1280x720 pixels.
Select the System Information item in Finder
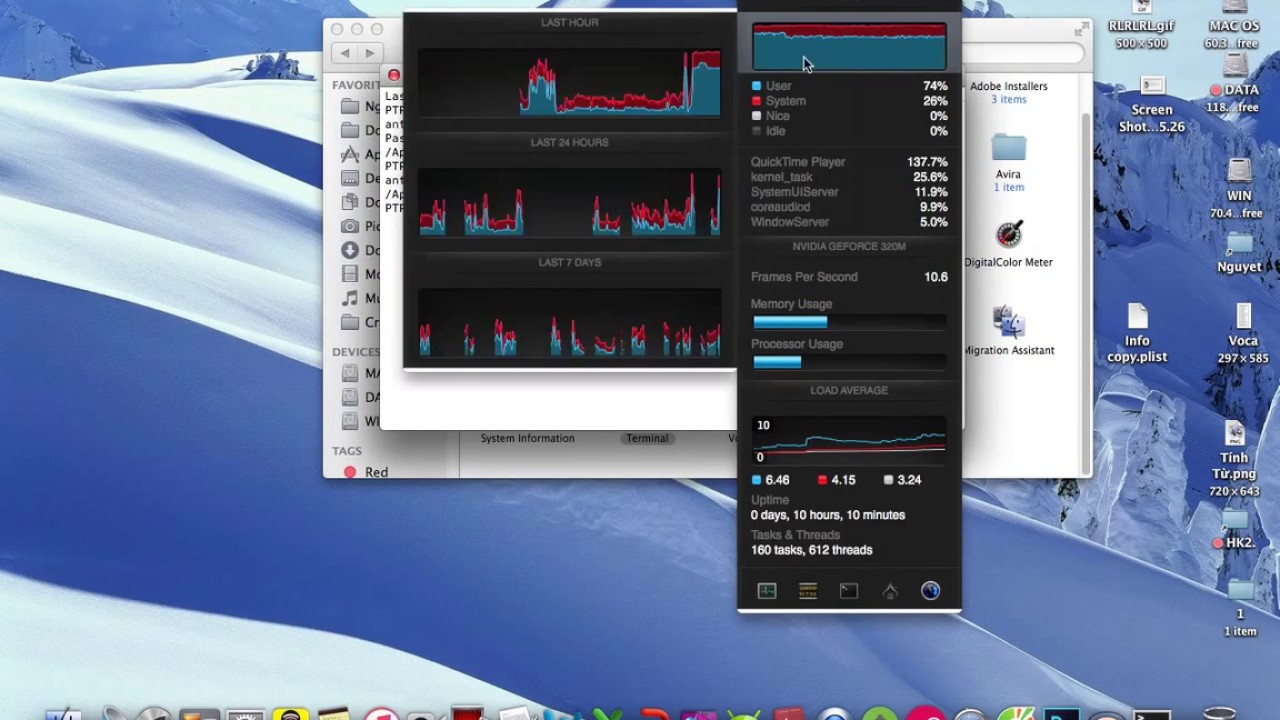coord(527,438)
